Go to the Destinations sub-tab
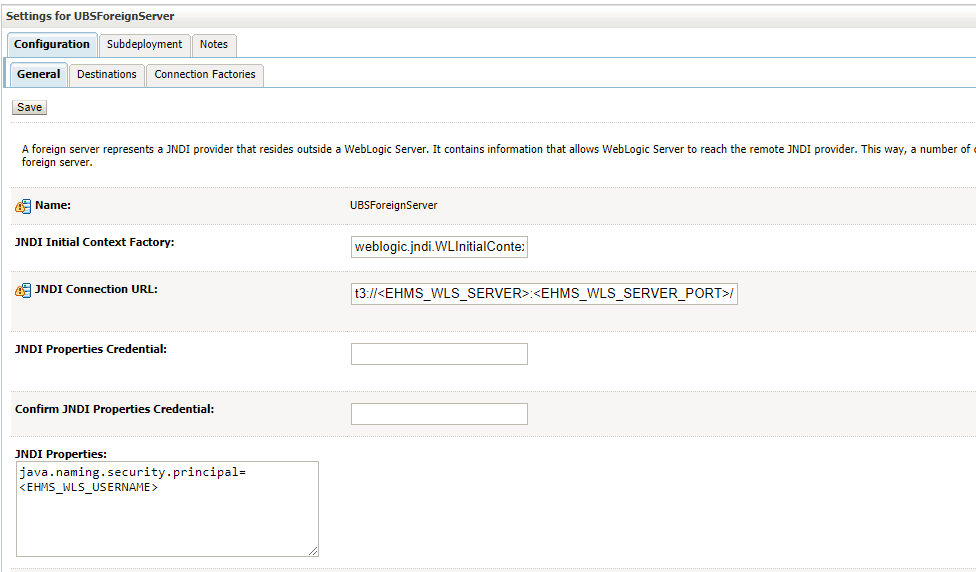976x572 pixels. point(107,74)
